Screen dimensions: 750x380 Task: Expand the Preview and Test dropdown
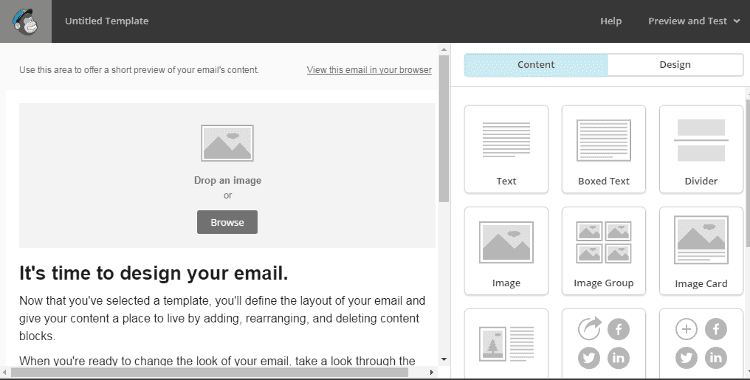694,21
